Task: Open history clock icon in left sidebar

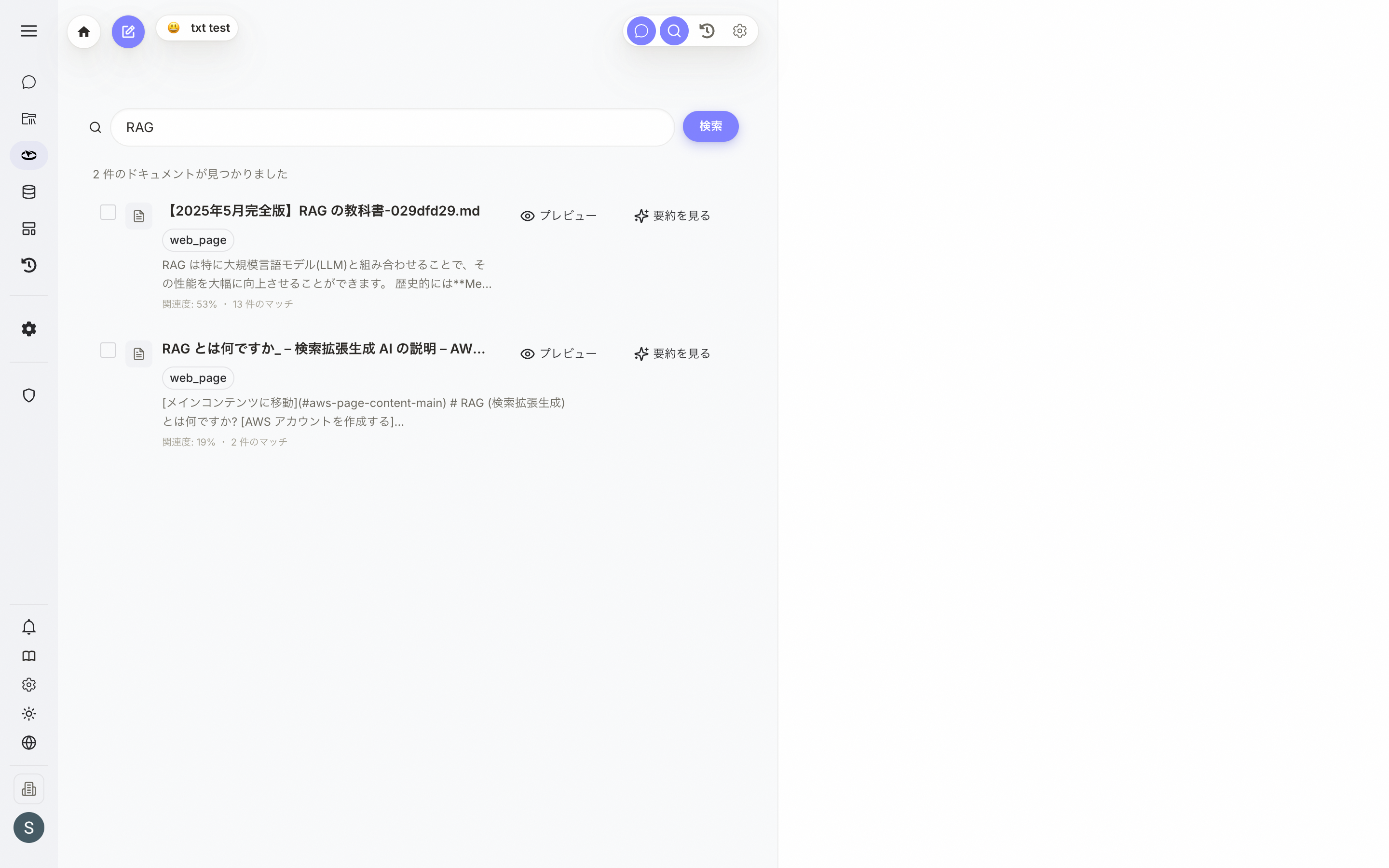Action: [29, 265]
